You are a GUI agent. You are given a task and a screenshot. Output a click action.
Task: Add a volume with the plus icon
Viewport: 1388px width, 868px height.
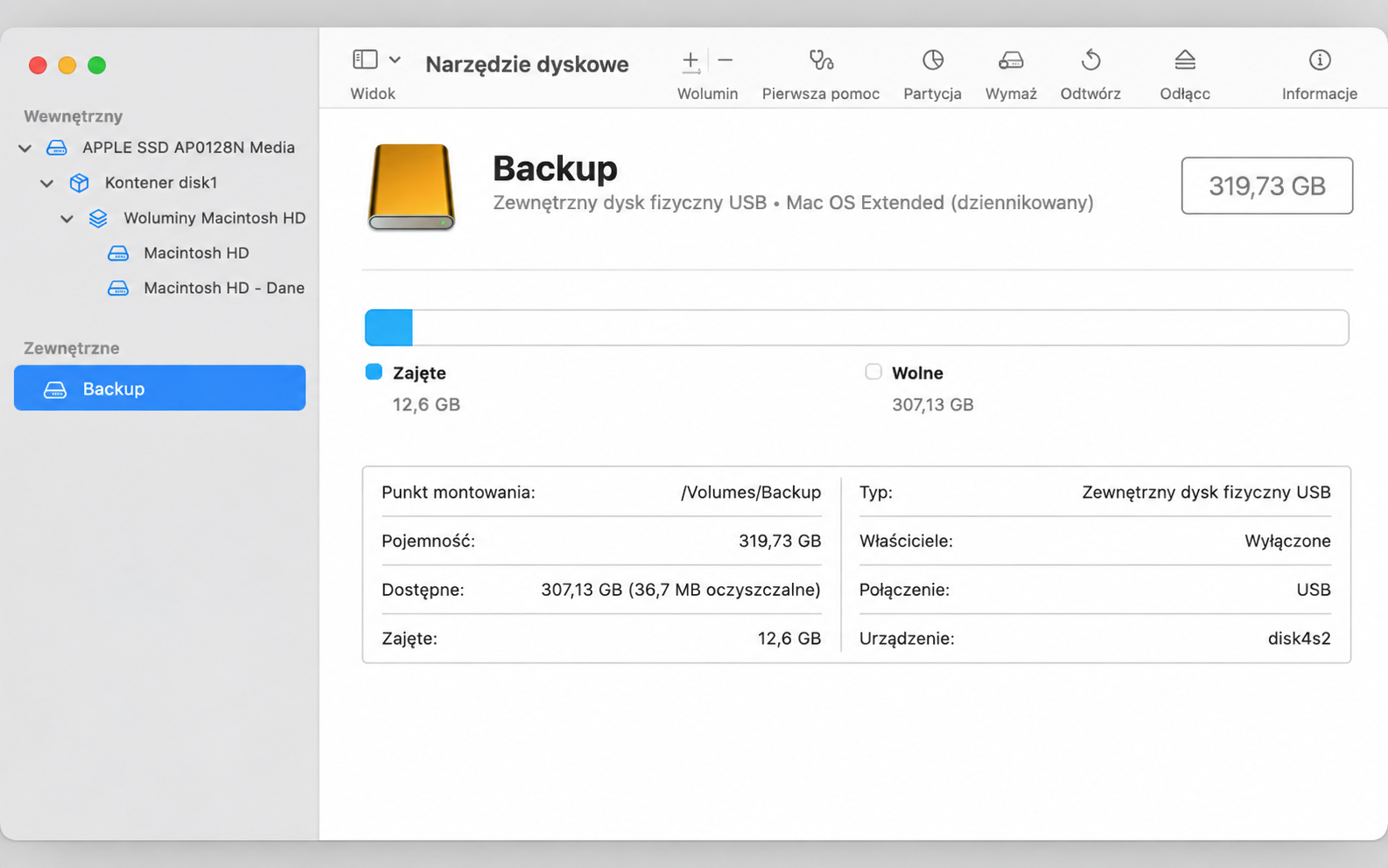(x=690, y=60)
